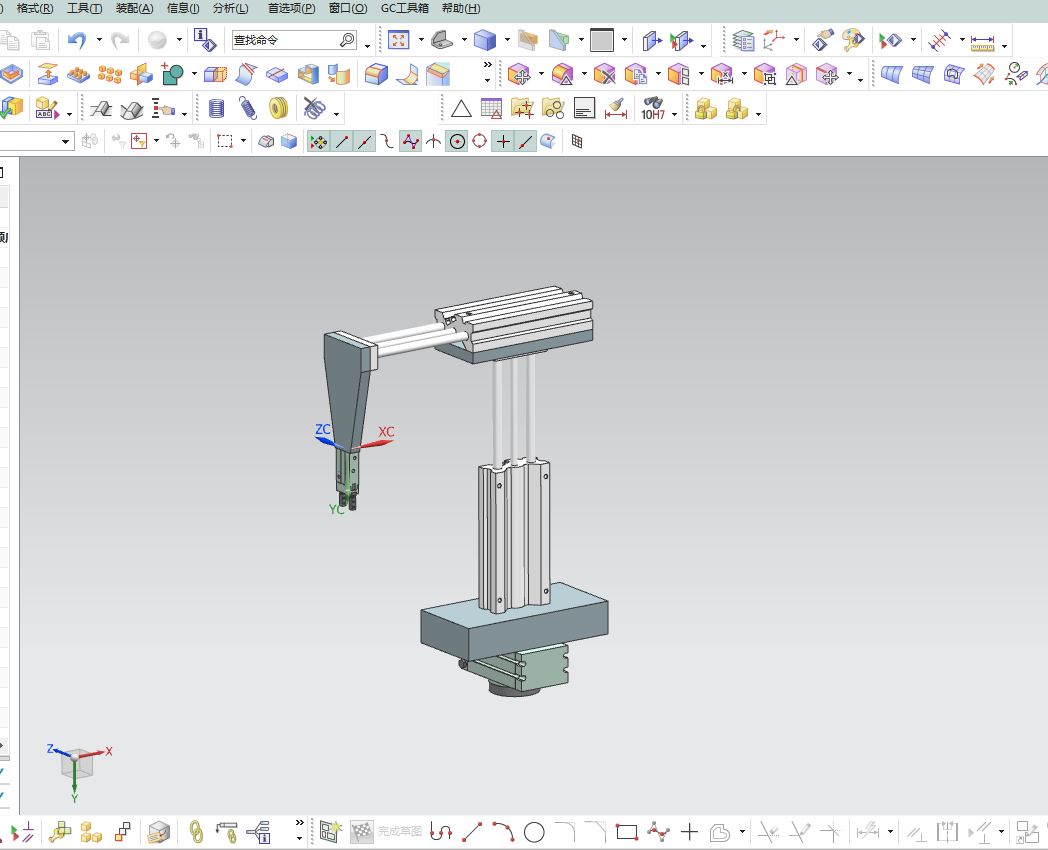
Task: Click the WCS orientation axes icon
Action: [774, 40]
